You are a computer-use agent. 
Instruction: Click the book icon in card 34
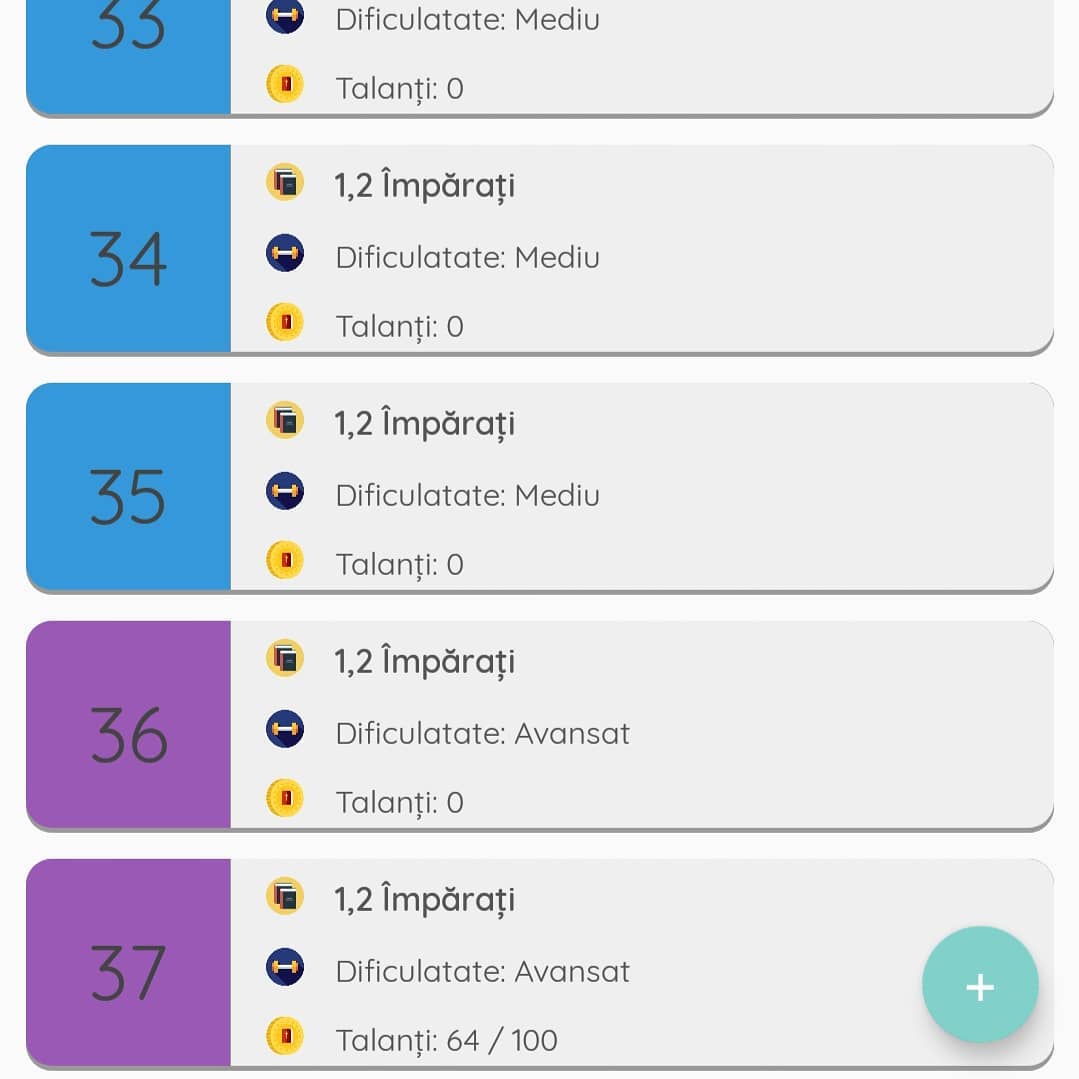(x=285, y=182)
